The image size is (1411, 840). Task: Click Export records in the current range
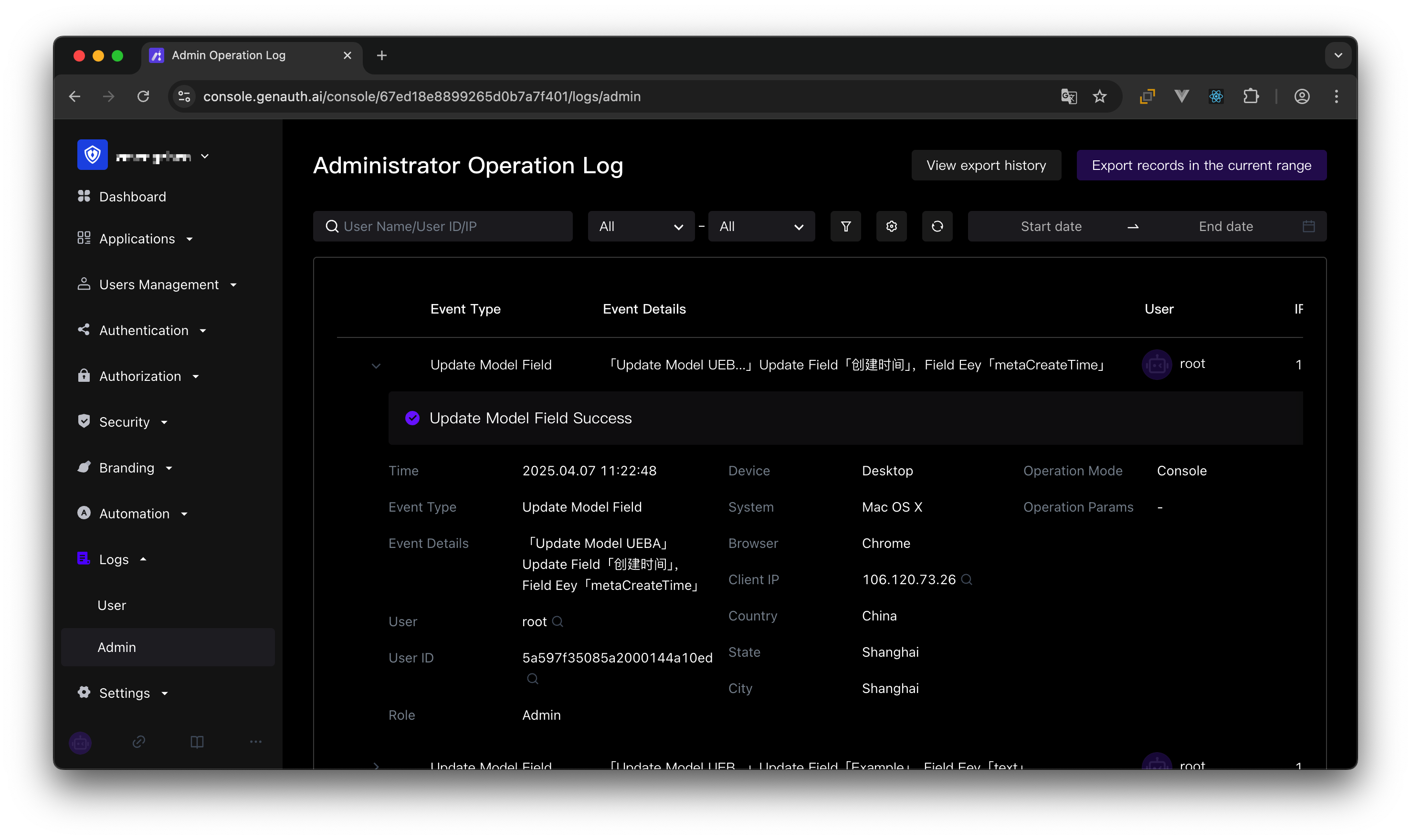(1201, 165)
